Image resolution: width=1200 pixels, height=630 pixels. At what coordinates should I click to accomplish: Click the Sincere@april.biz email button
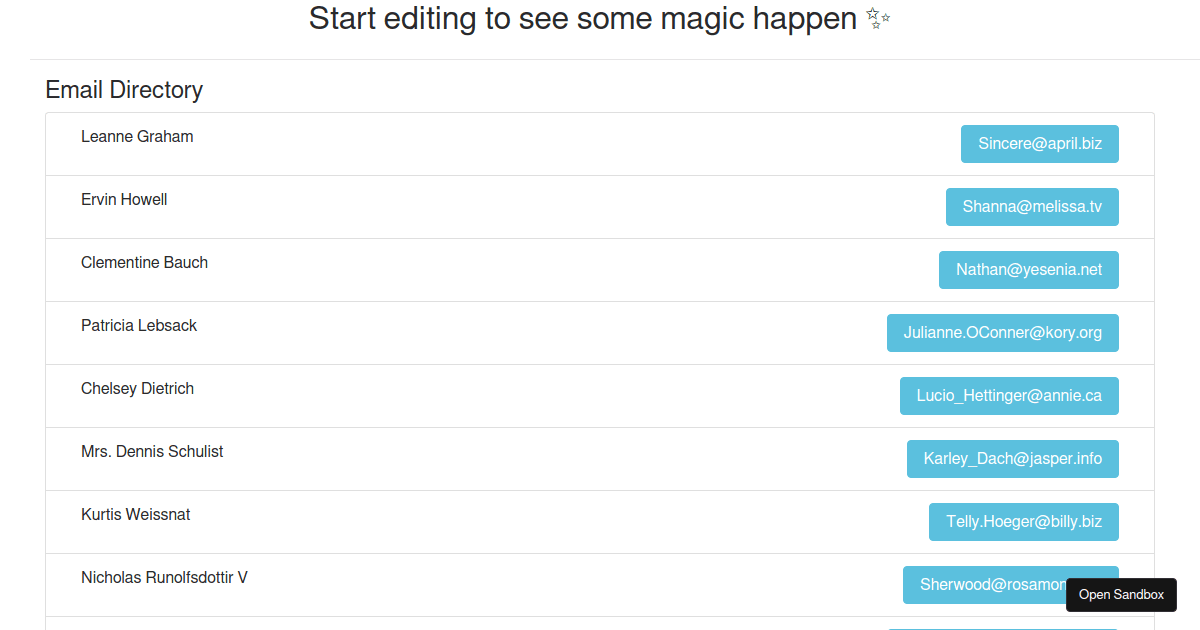1039,144
